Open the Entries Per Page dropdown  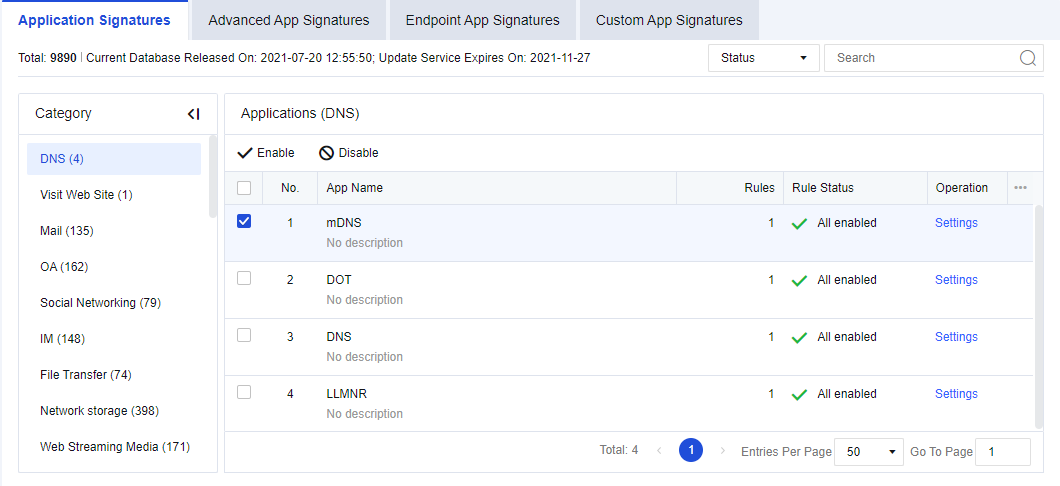pos(868,452)
